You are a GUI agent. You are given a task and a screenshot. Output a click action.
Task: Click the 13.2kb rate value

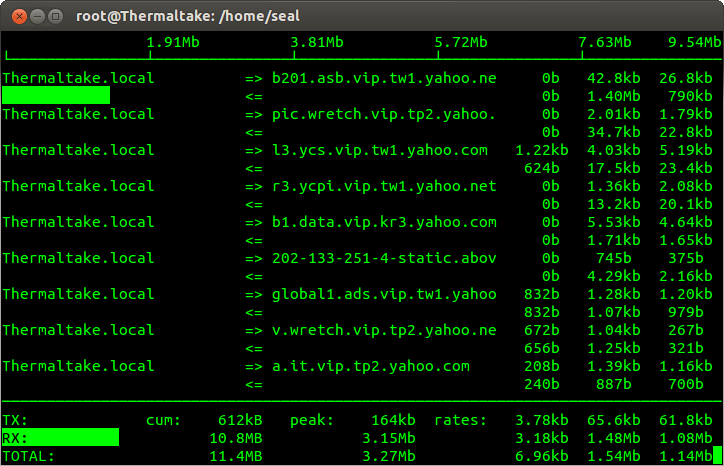coord(614,205)
